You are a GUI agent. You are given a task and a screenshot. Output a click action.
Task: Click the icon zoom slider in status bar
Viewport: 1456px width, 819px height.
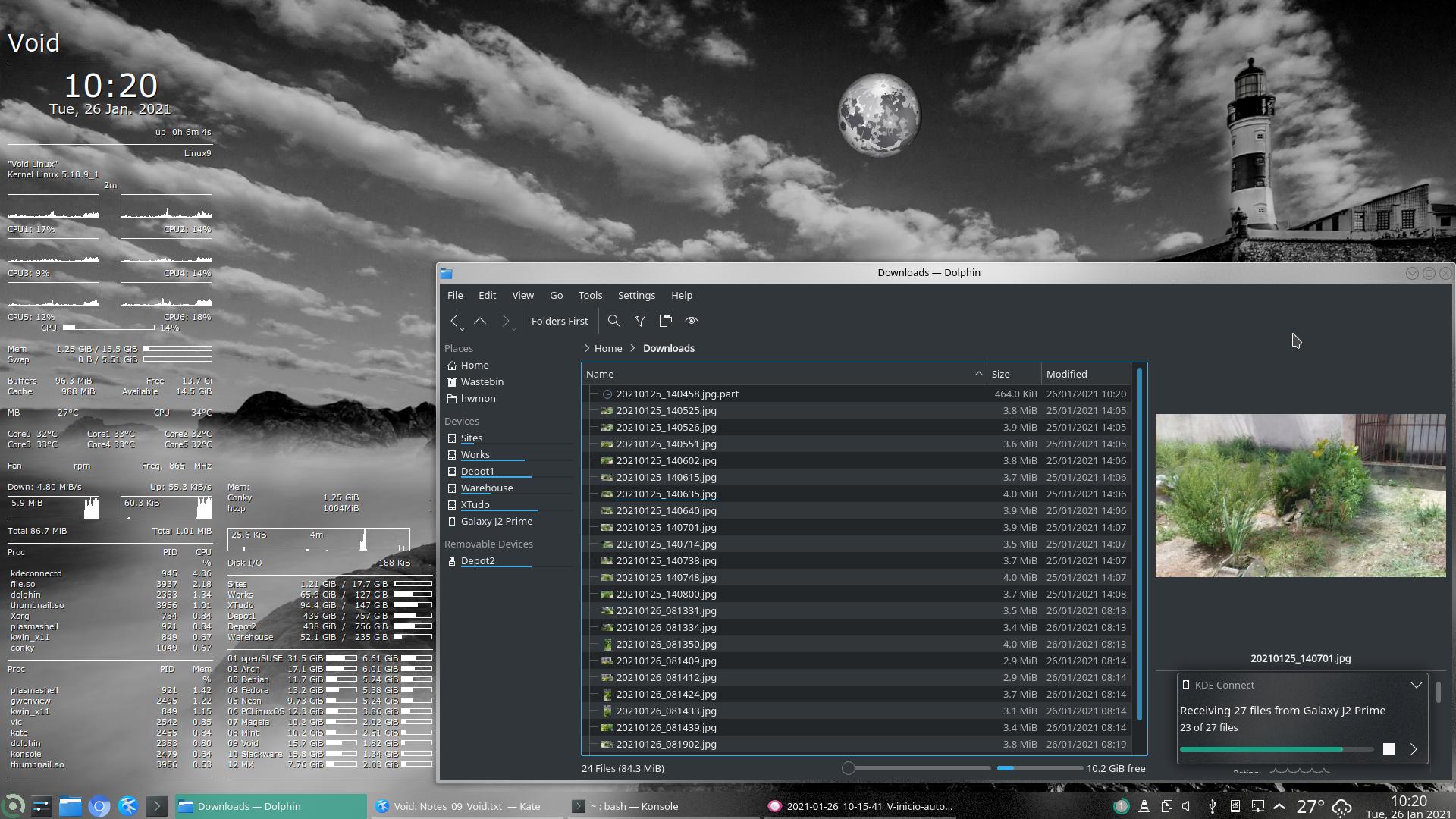[x=849, y=768]
